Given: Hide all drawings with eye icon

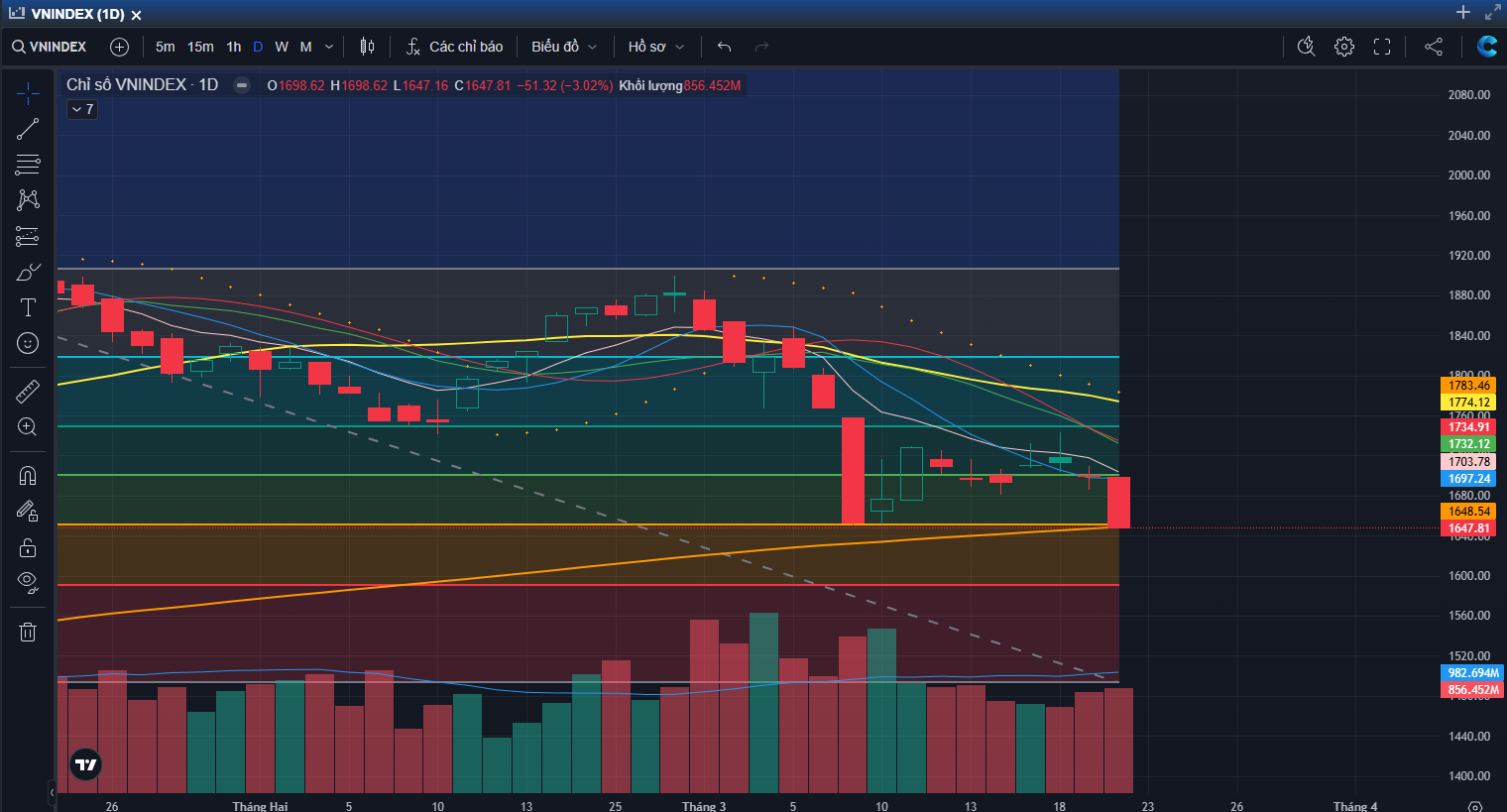Looking at the screenshot, I should point(28,583).
